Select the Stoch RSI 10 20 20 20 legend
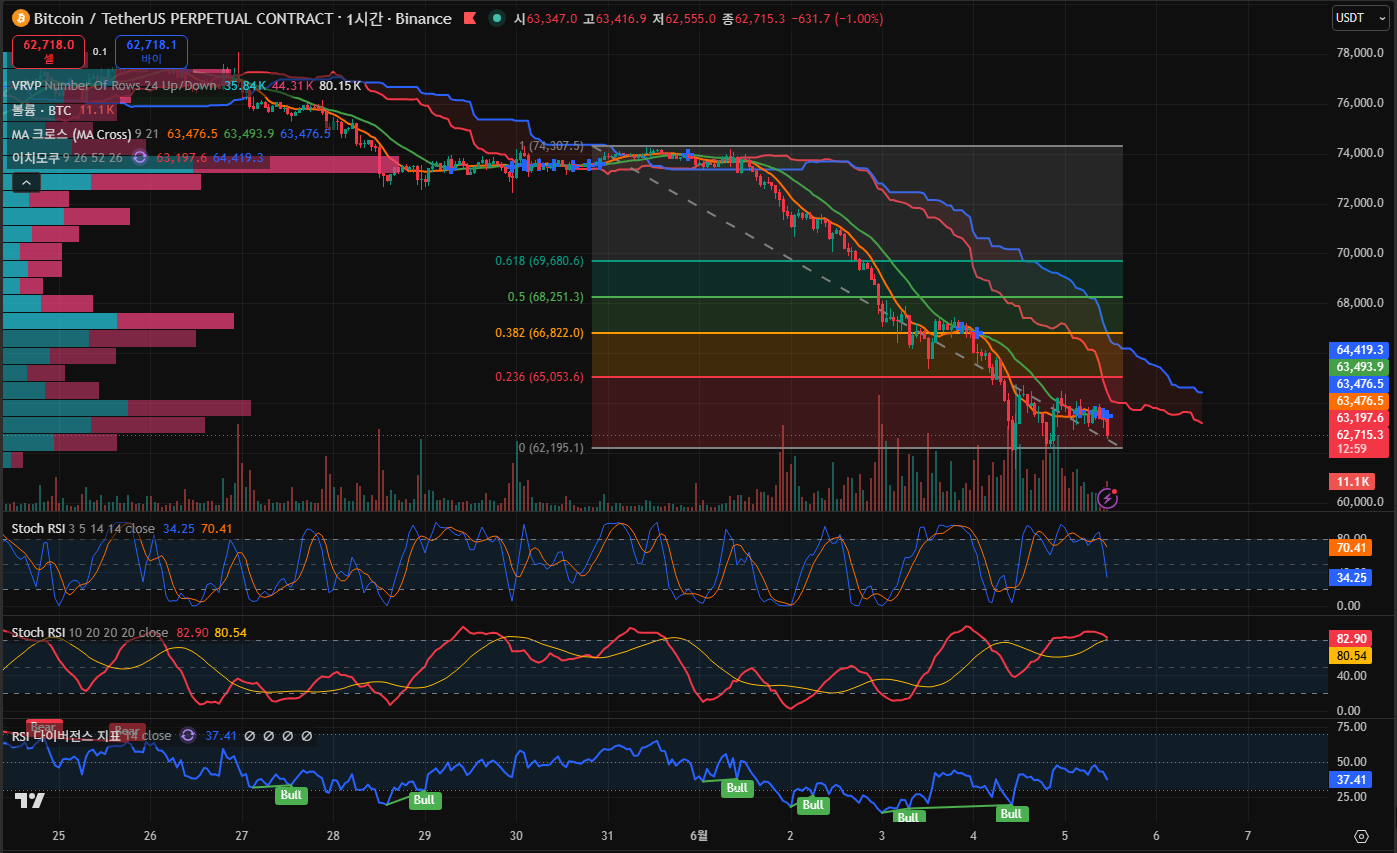Image resolution: width=1397 pixels, height=853 pixels. (x=90, y=632)
